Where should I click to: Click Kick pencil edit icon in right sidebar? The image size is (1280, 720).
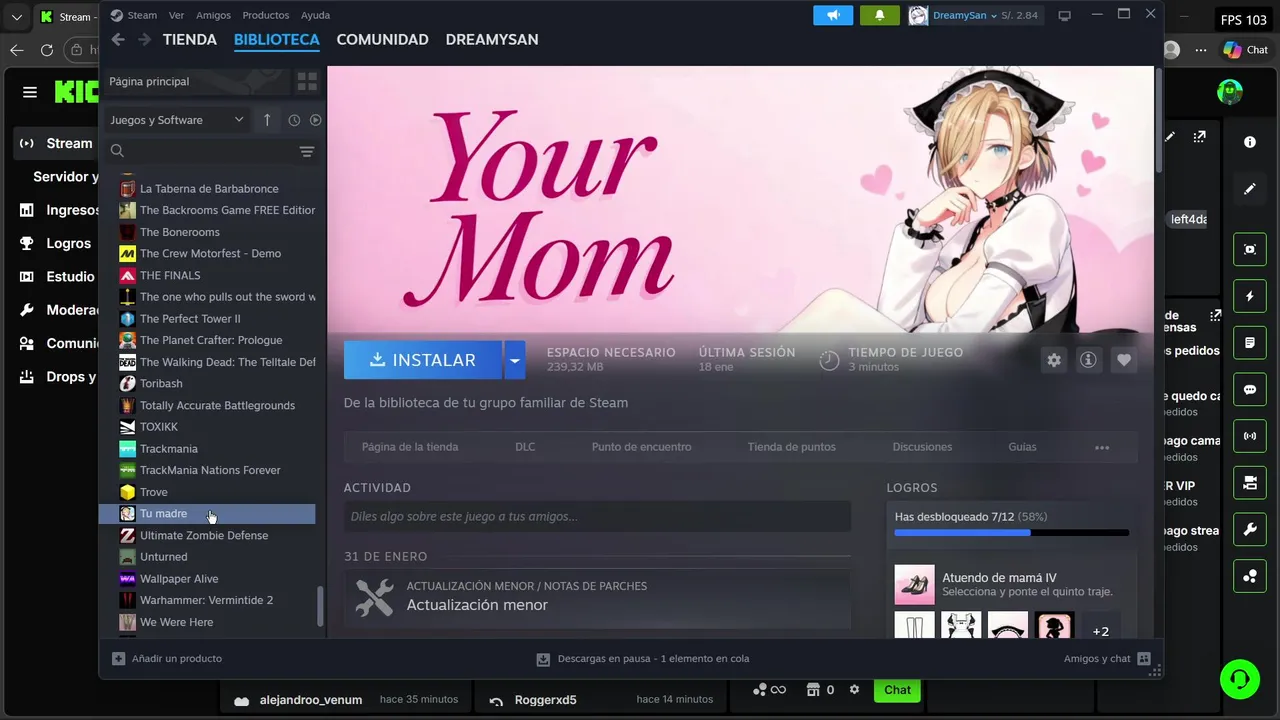(x=1250, y=188)
